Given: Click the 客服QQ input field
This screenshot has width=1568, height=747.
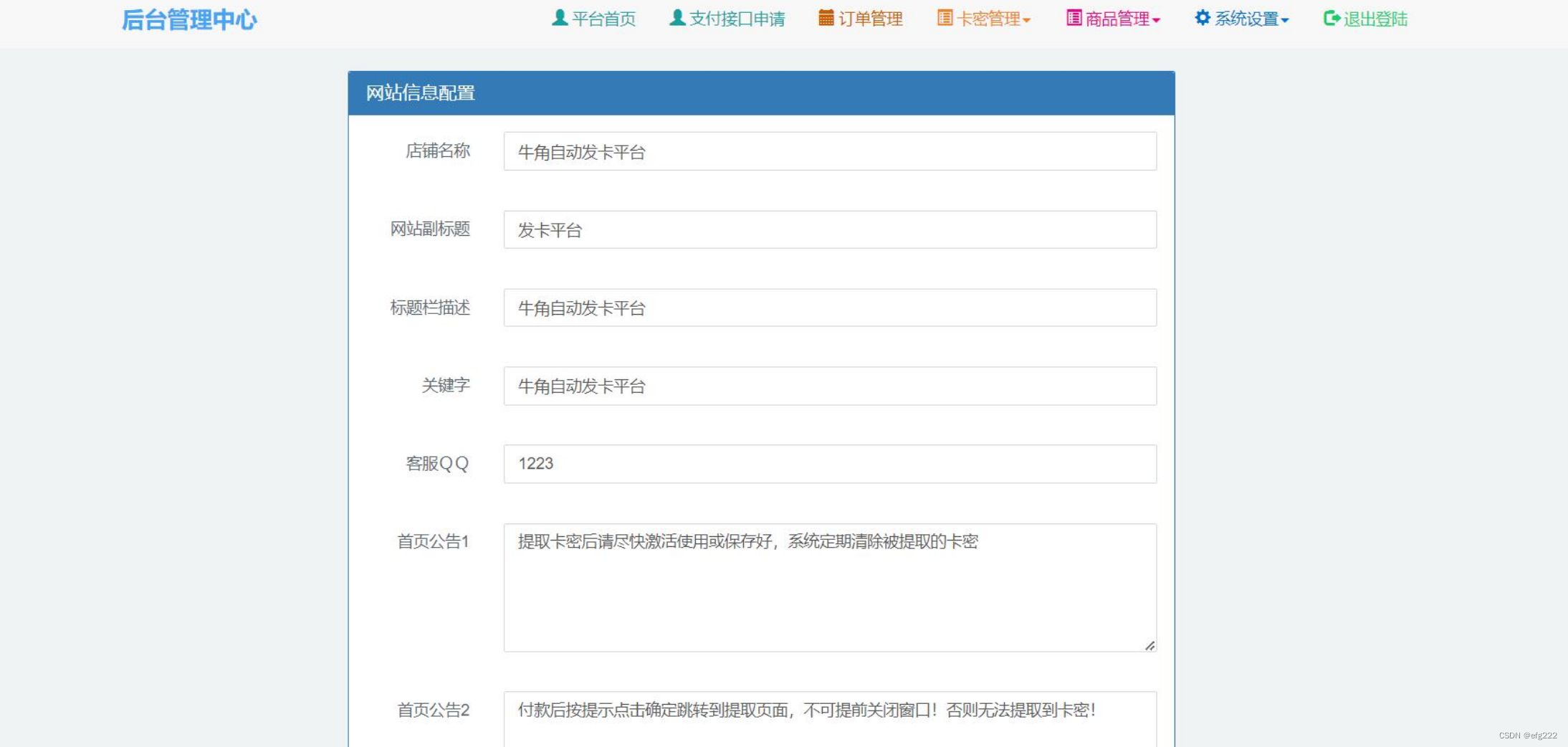Looking at the screenshot, I should (829, 464).
